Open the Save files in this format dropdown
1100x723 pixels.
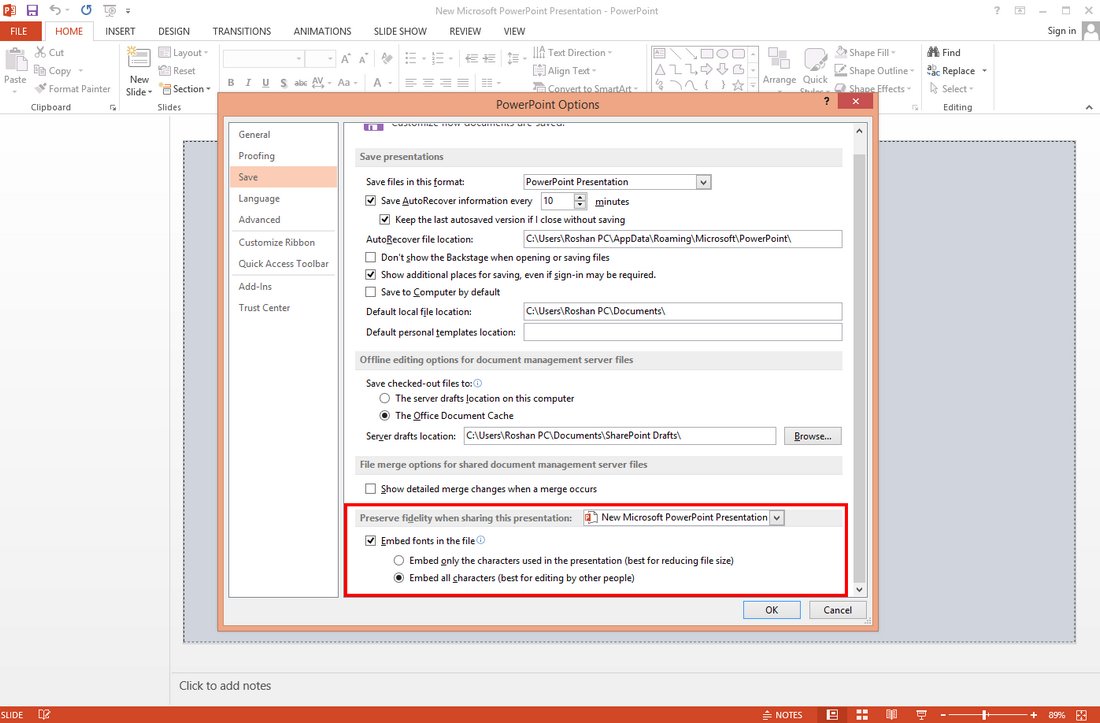(x=703, y=181)
